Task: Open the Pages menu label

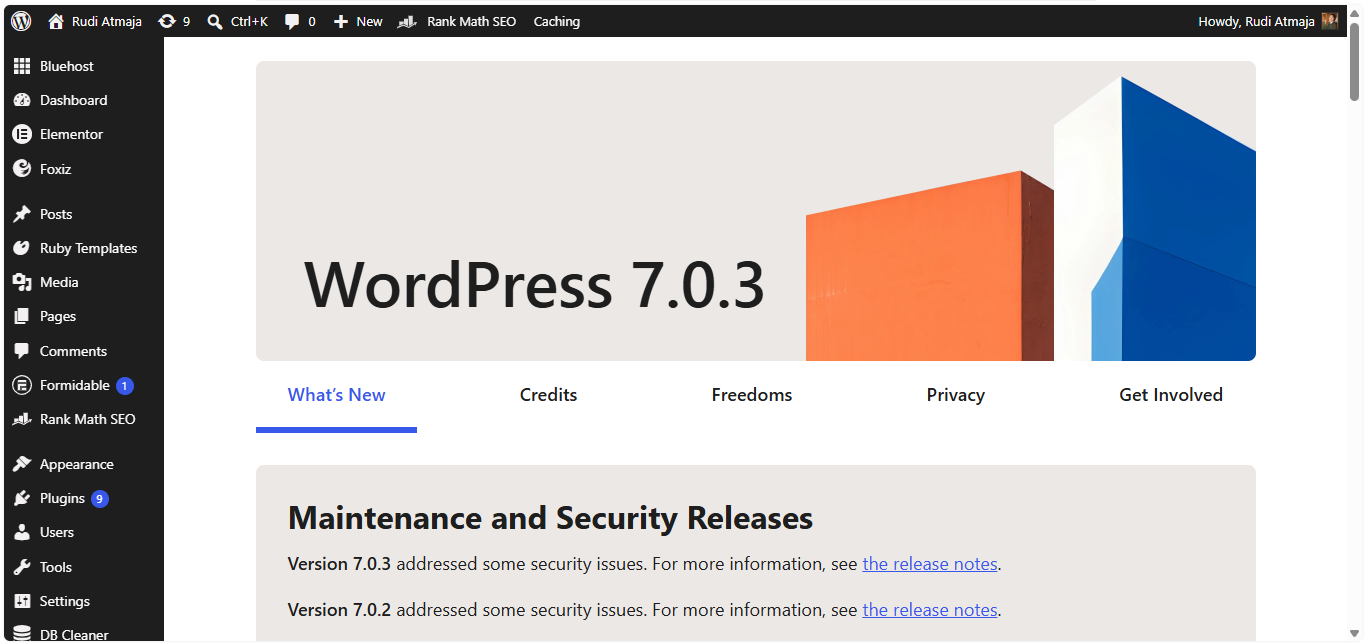Action: (x=58, y=316)
